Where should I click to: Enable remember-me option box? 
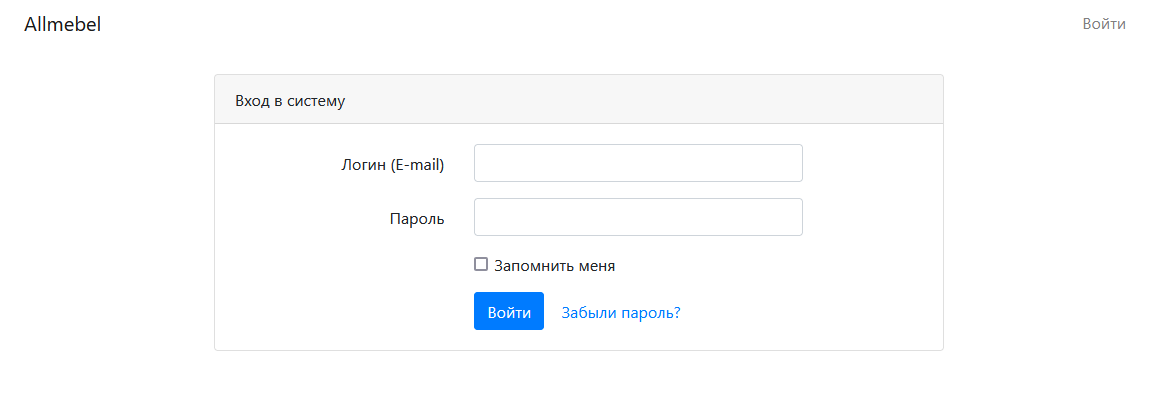481,264
